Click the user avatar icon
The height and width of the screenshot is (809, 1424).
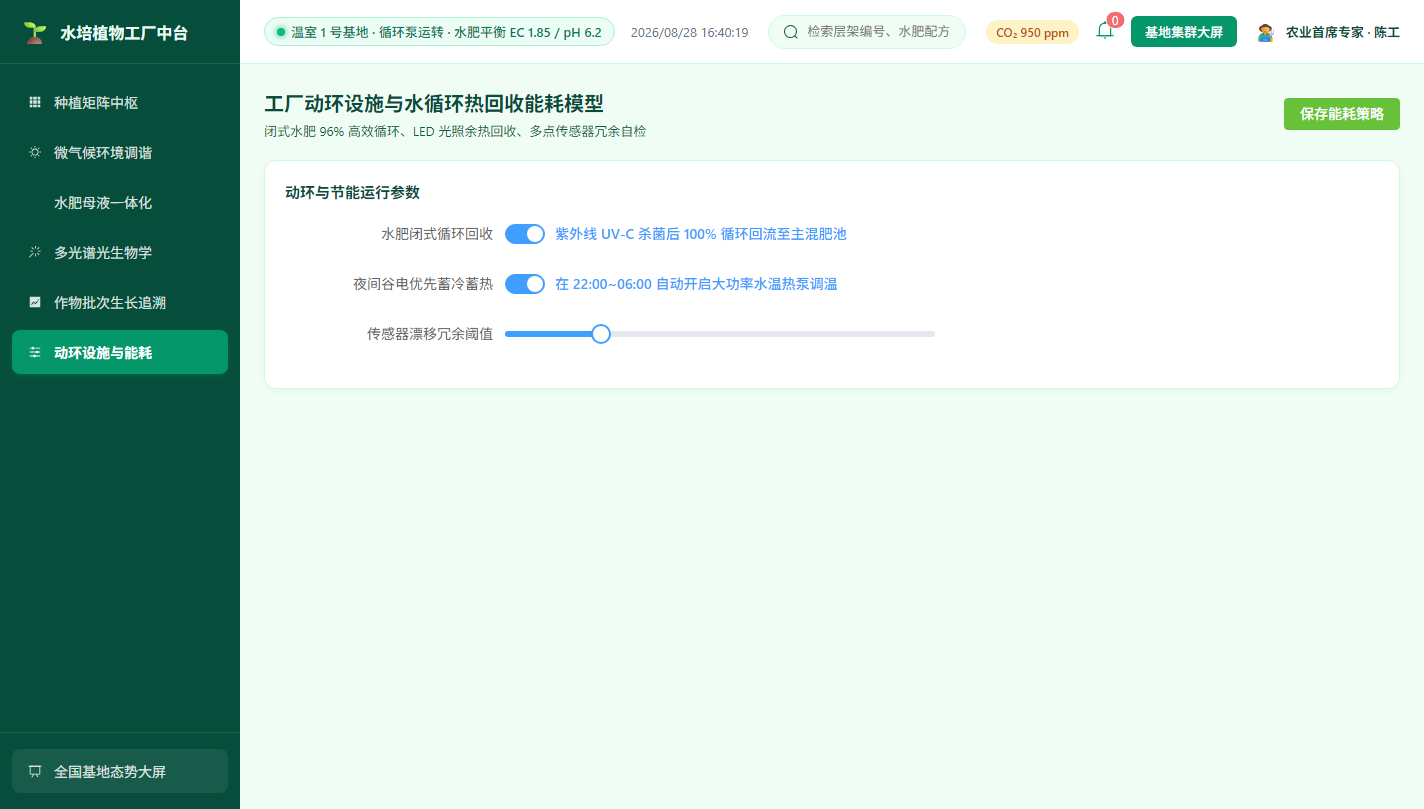coord(1266,32)
